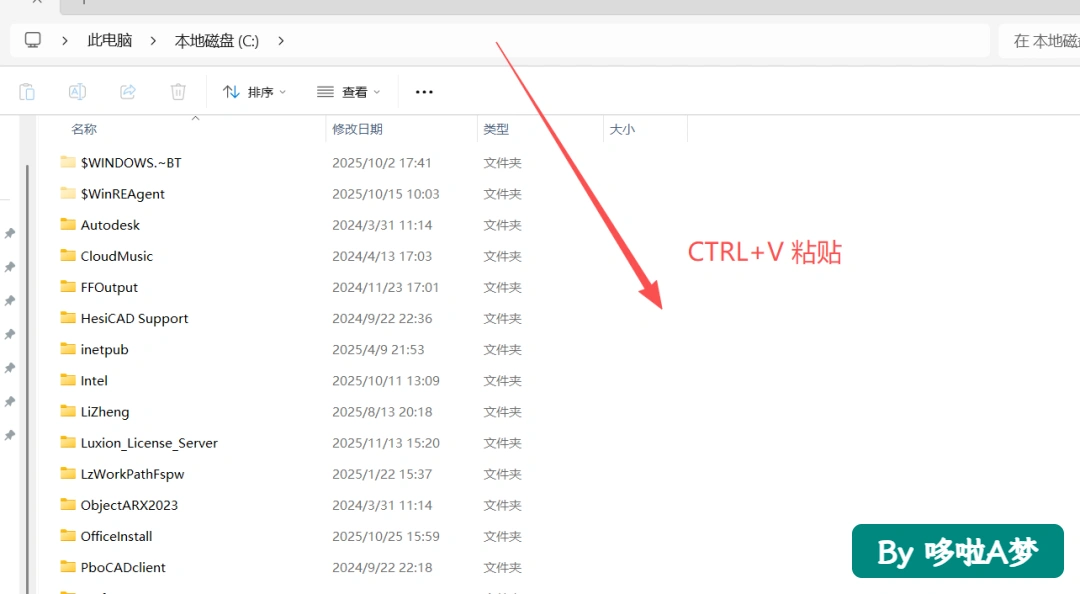The image size is (1080, 594).
Task: Click the FFOutput folder name
Action: [109, 287]
